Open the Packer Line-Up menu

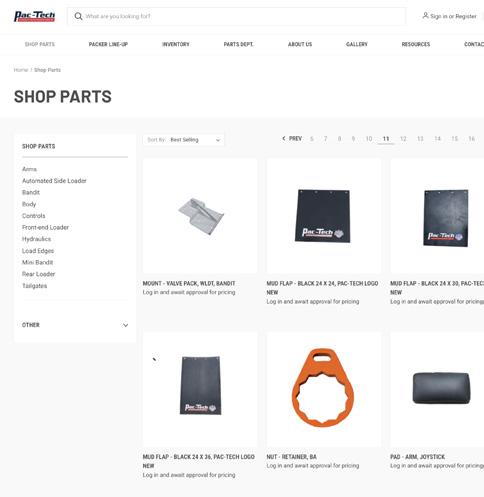[108, 44]
